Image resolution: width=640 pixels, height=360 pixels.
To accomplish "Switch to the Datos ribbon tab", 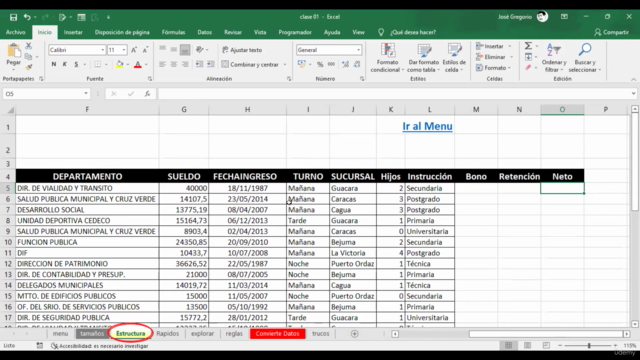I will (204, 32).
